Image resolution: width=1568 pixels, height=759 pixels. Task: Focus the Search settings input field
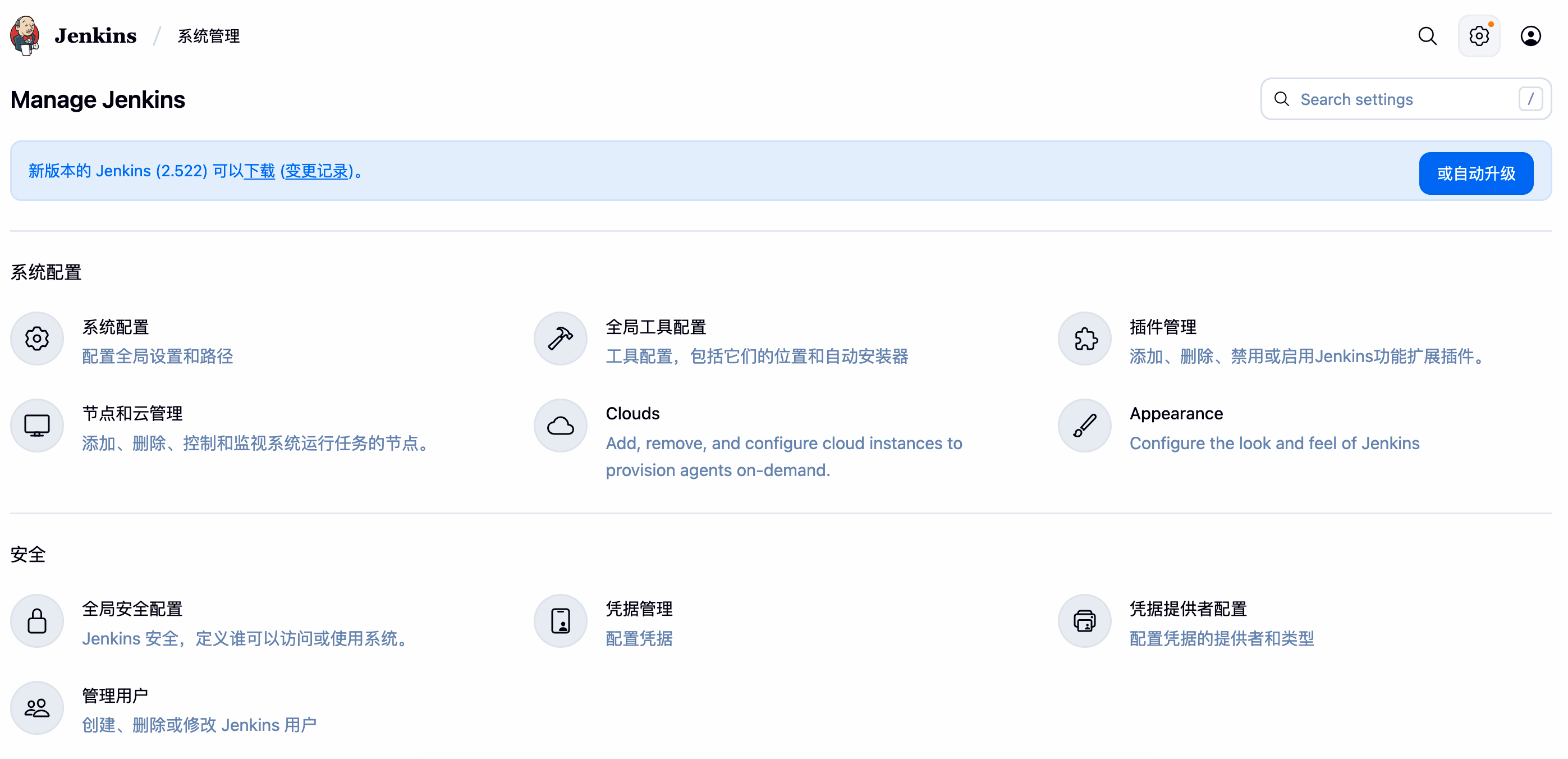1400,99
